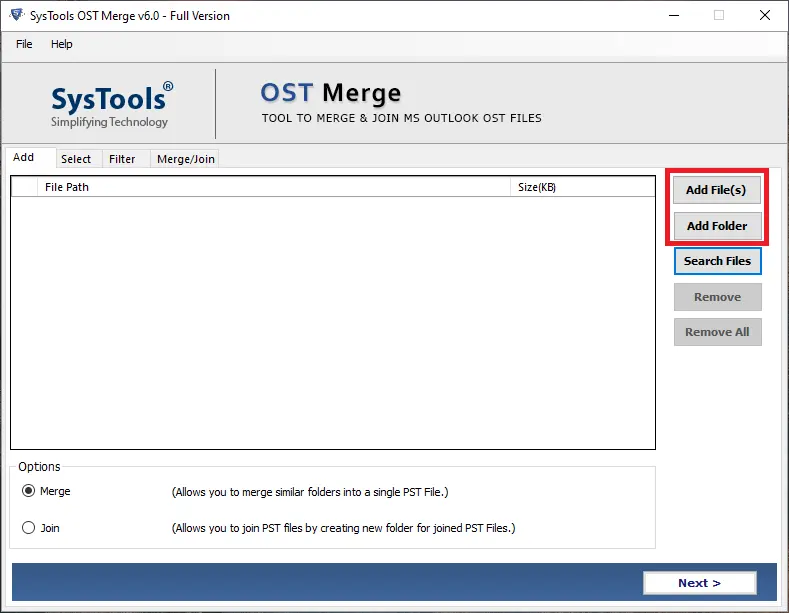The width and height of the screenshot is (789, 613).
Task: Click the 'Simplifying Technology' tagline
Action: coord(109,122)
